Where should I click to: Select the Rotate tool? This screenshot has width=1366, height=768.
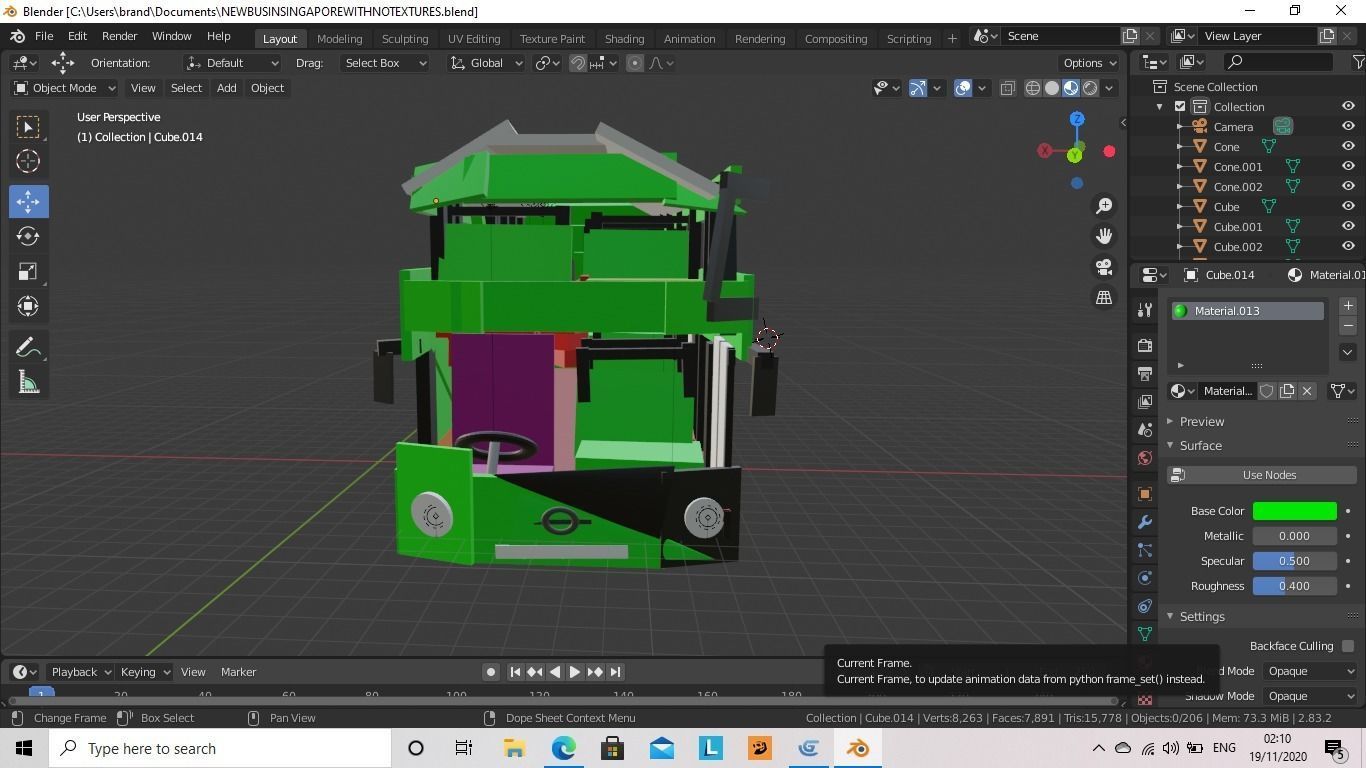(x=28, y=236)
